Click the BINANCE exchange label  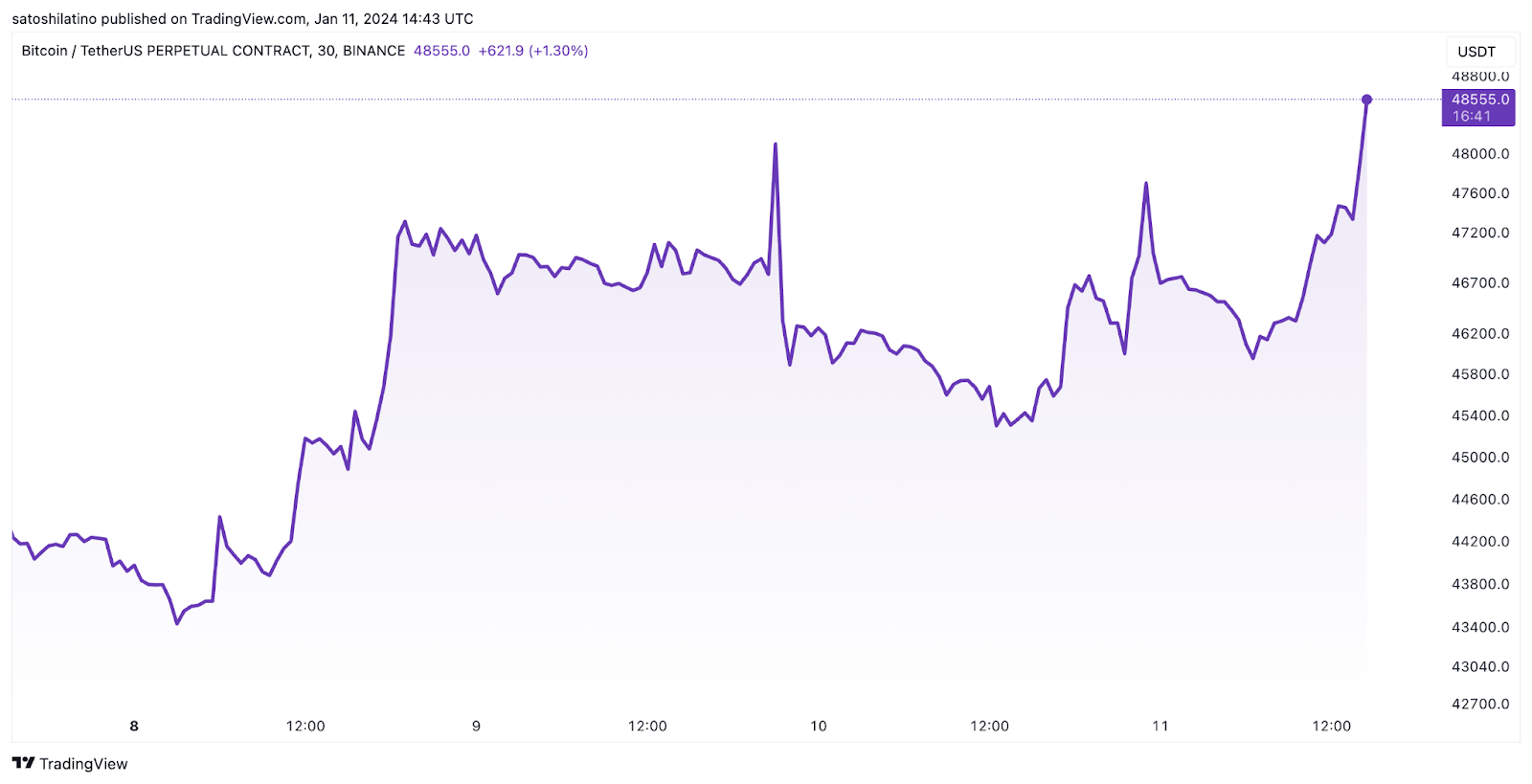pos(373,51)
